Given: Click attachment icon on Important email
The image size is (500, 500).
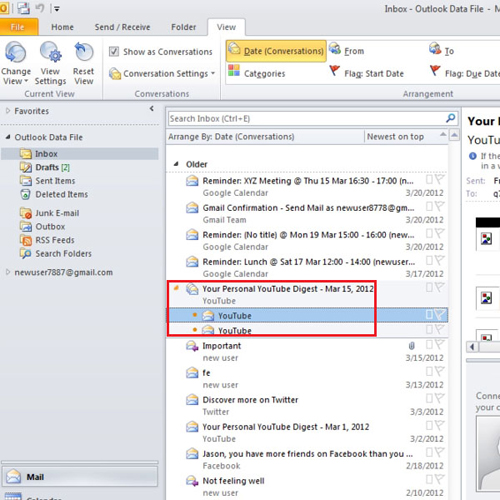Looking at the screenshot, I should pyautogui.click(x=412, y=346).
